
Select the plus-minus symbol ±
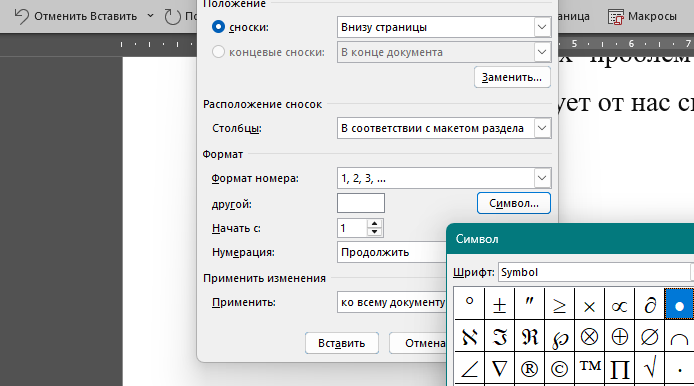(499, 303)
